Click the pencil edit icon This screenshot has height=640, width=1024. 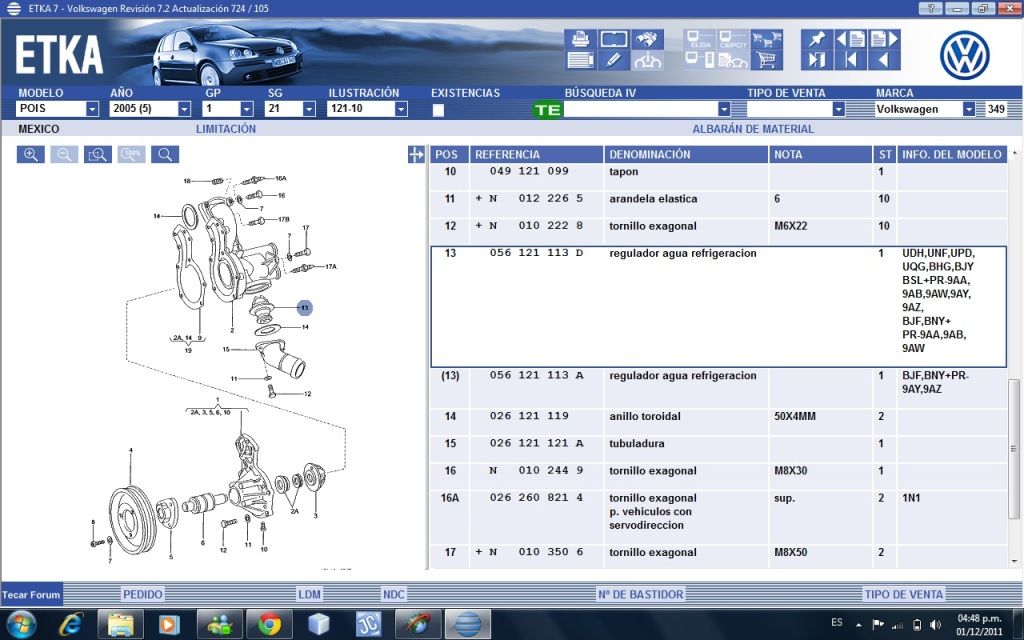(x=613, y=60)
